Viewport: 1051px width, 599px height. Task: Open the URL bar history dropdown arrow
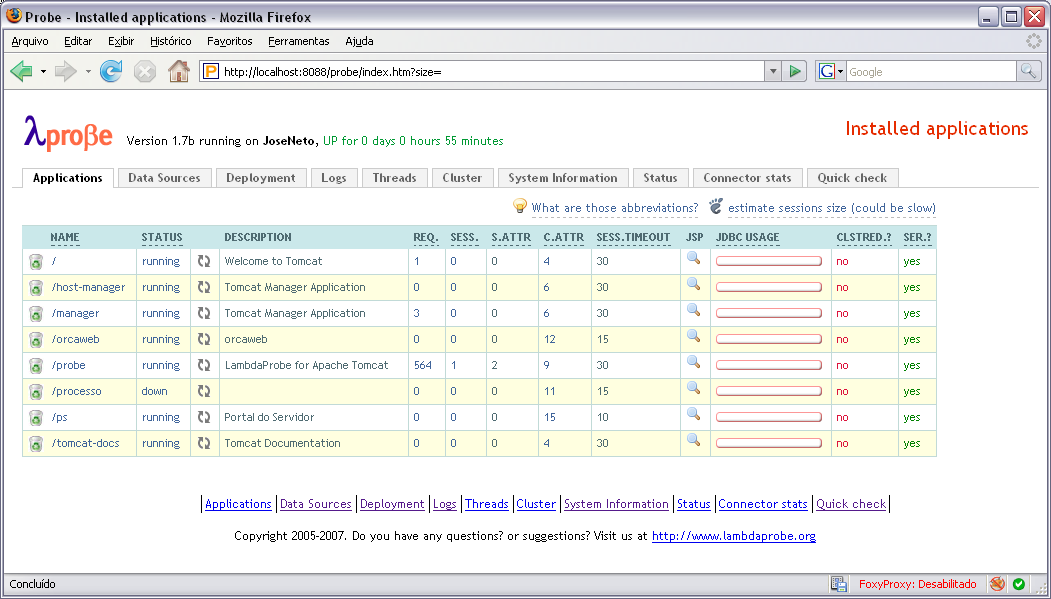(772, 71)
